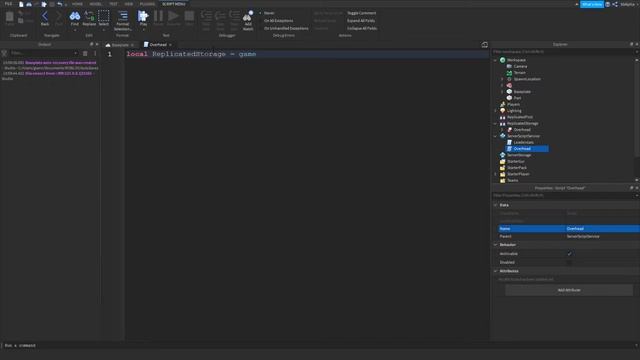Select the Leaderstats script in Explorer
This screenshot has height=360, width=640.
(523, 142)
